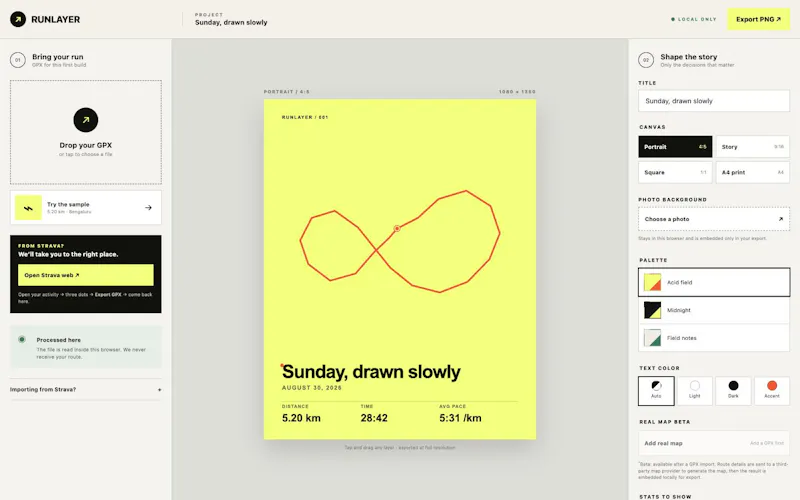The image size is (800, 500).
Task: Click the project name in header
Action: 231,22
